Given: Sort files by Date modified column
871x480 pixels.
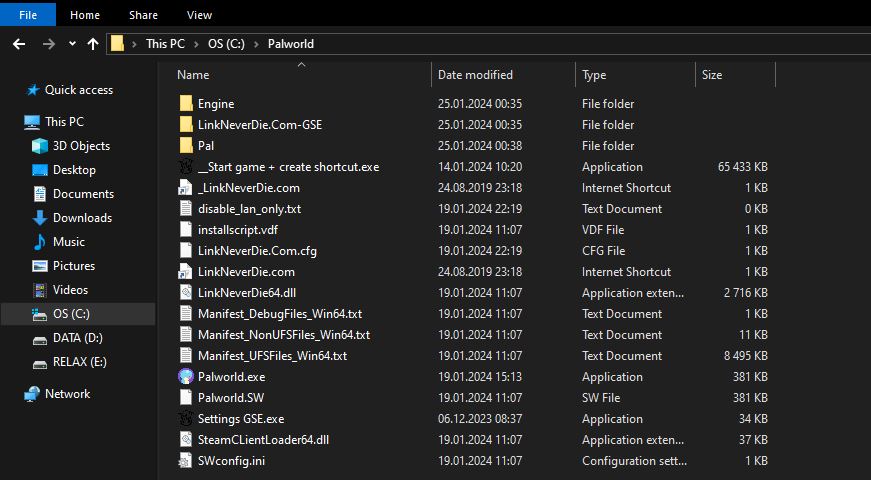Looking at the screenshot, I should click(x=475, y=75).
